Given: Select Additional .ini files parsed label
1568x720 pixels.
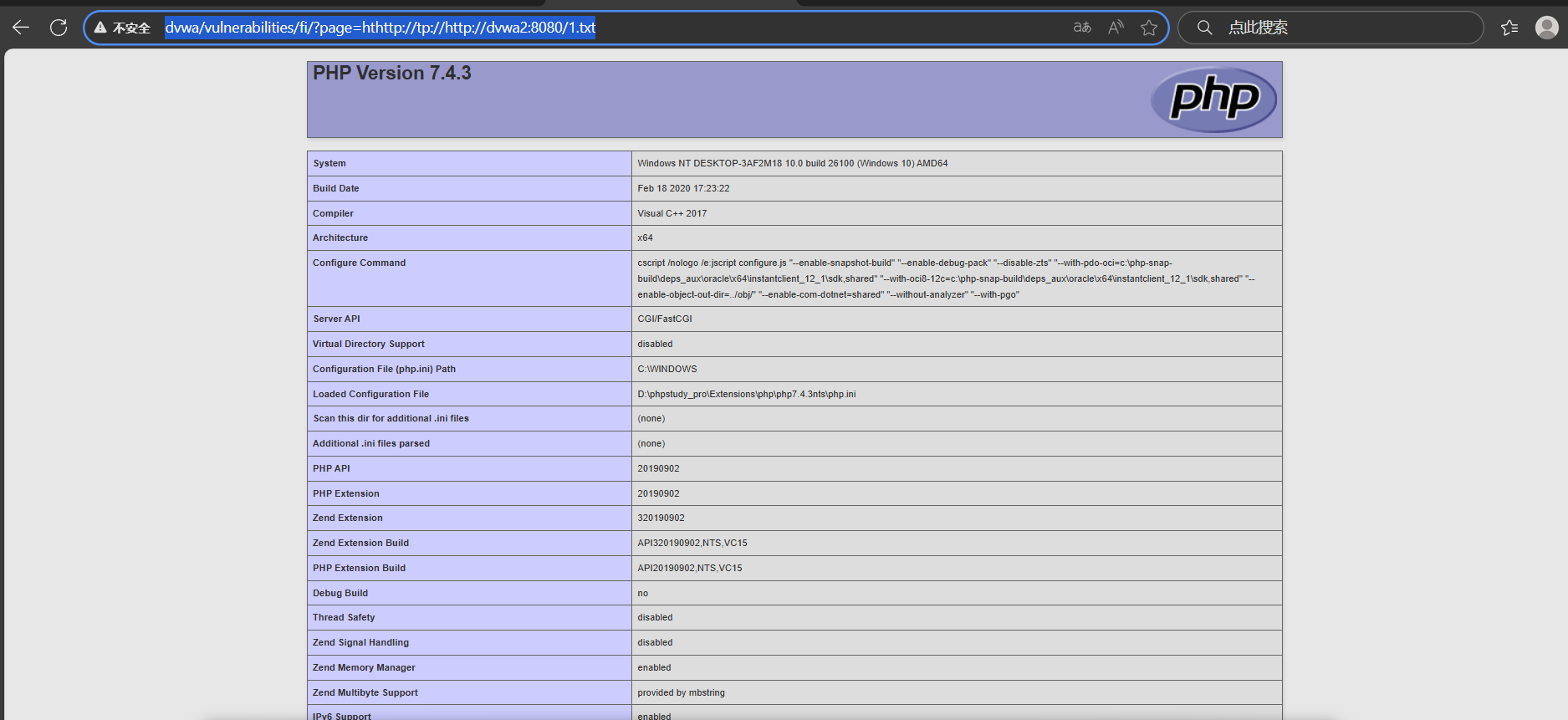Looking at the screenshot, I should coord(371,444).
